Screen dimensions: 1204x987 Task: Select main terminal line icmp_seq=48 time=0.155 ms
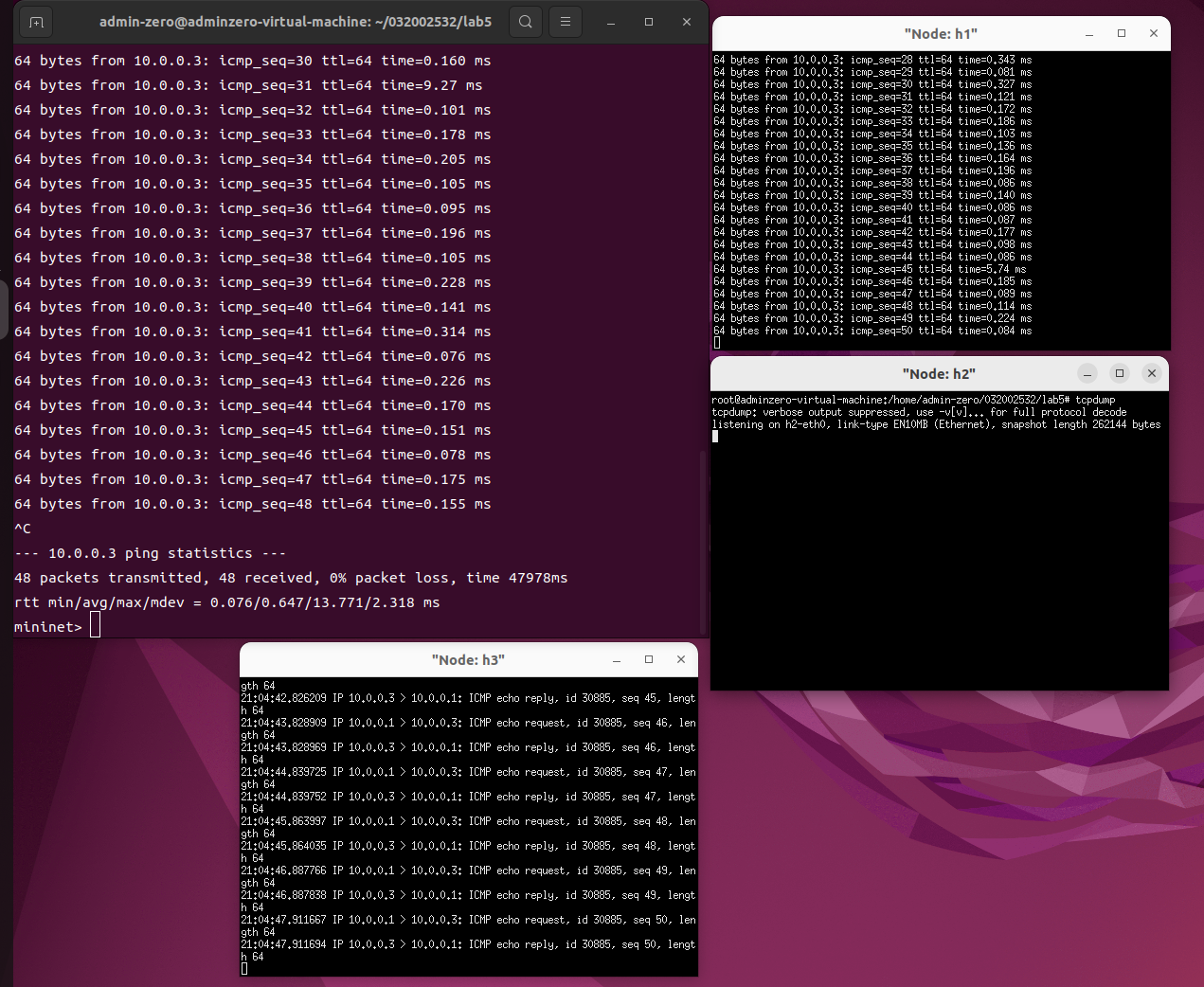pyautogui.click(x=252, y=504)
